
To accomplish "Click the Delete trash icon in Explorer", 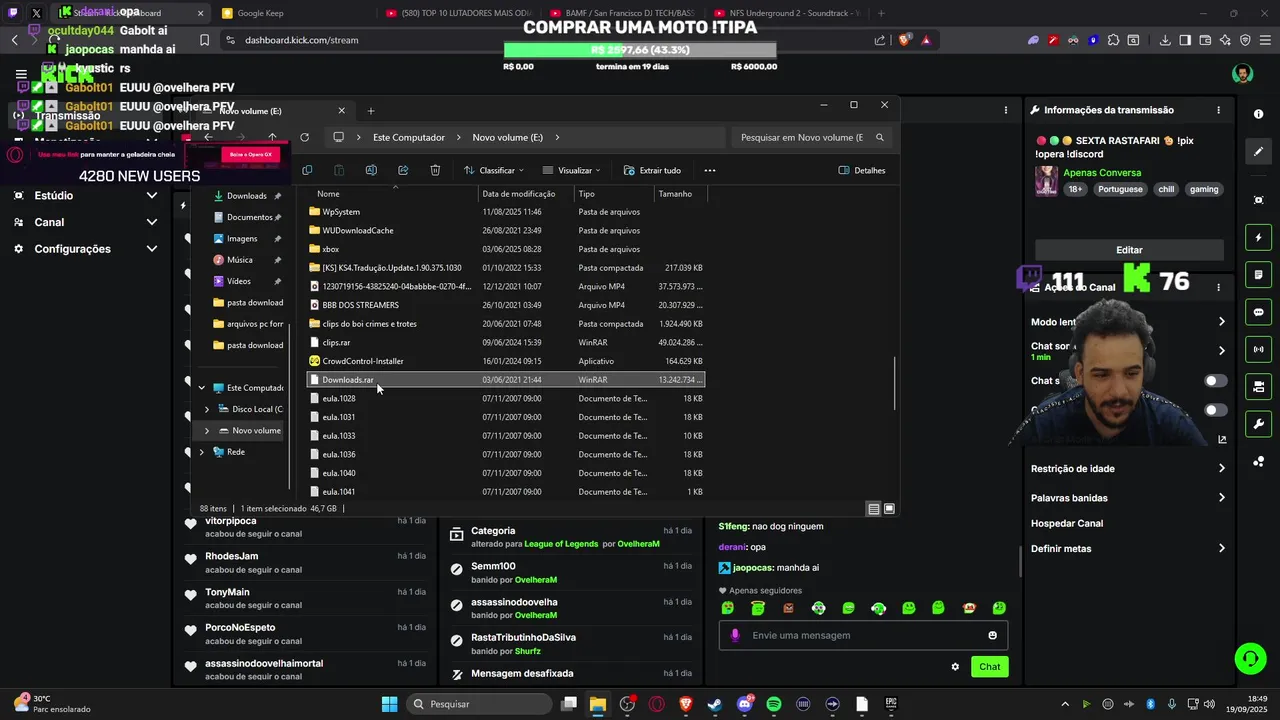I will (435, 170).
